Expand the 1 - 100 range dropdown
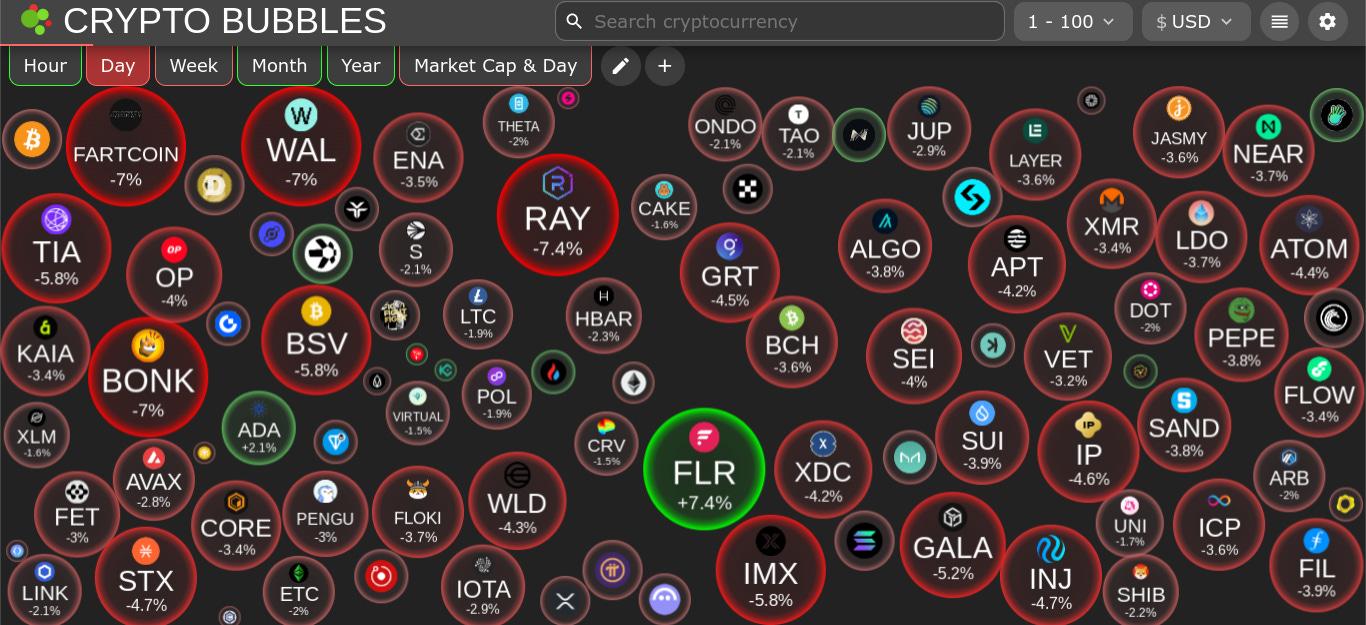This screenshot has width=1366, height=625. tap(1072, 21)
